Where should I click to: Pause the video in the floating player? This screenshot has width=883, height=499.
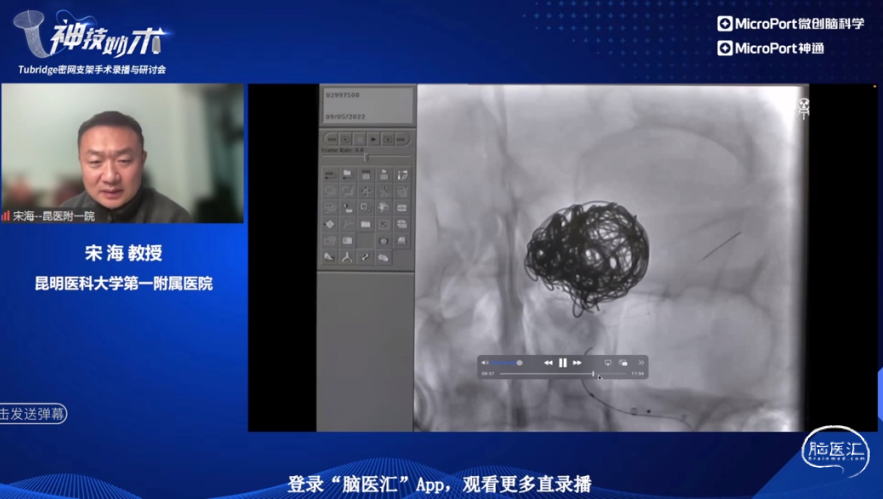point(562,362)
